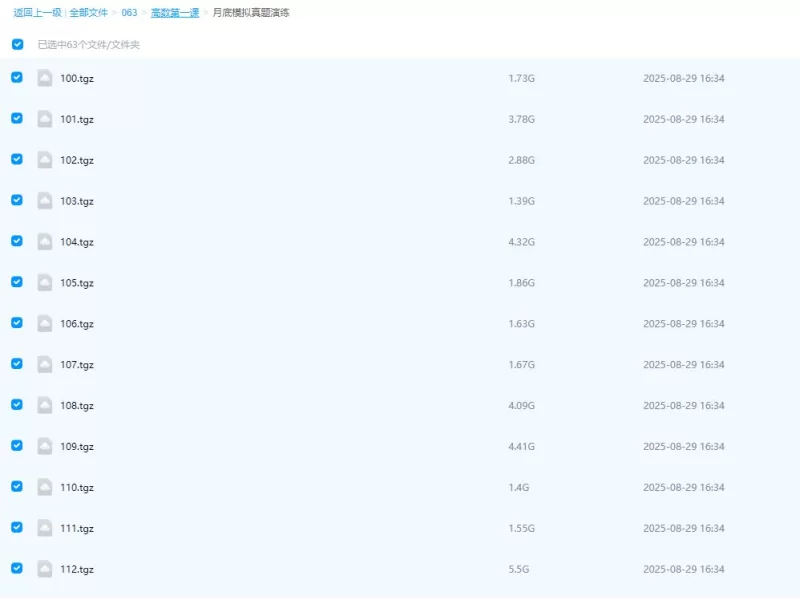Open file name 100.tgz
Image resolution: width=800 pixels, height=600 pixels.
click(77, 79)
